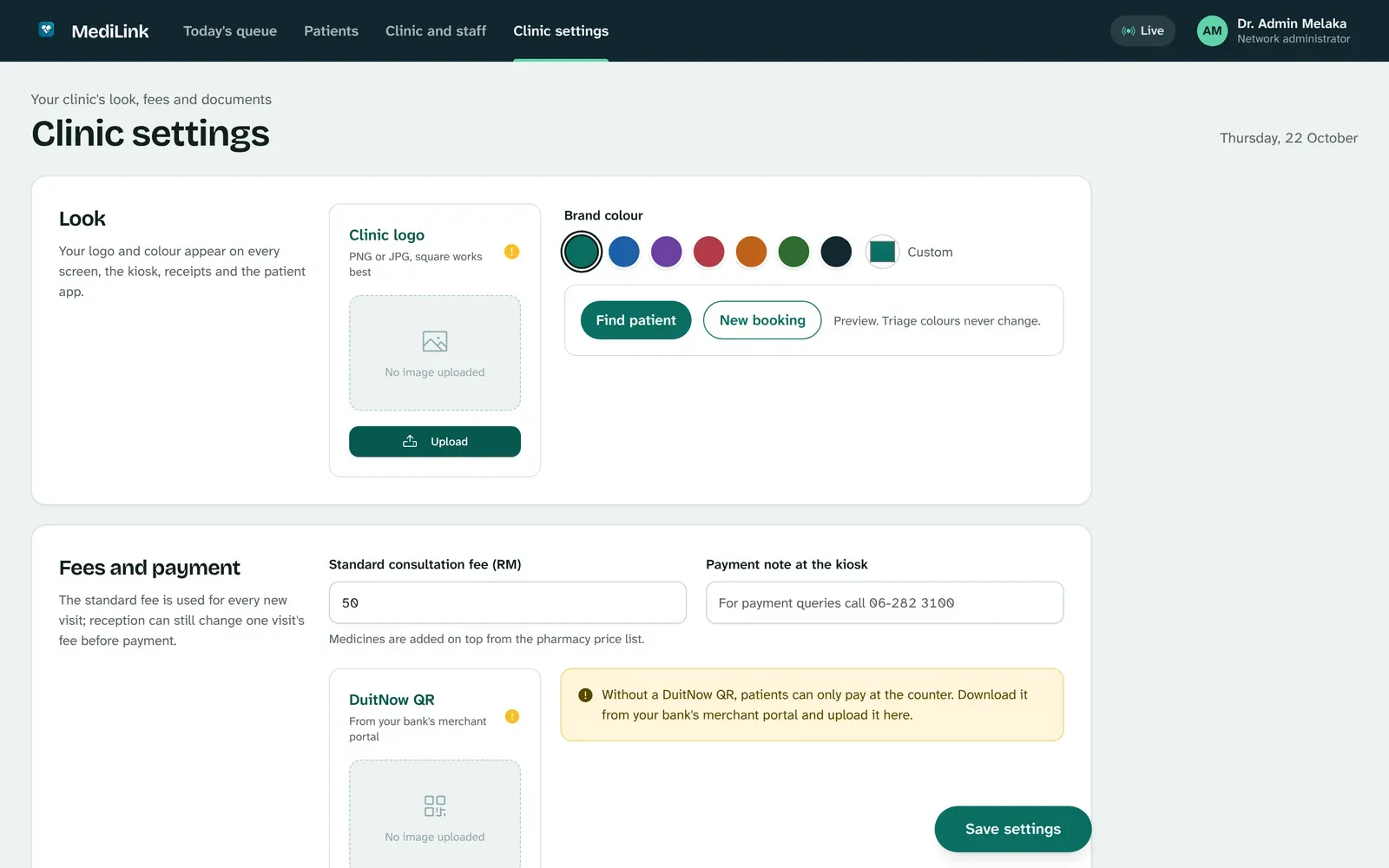The height and width of the screenshot is (868, 1389).
Task: Pick the purple brand colour swatch
Action: tap(667, 252)
